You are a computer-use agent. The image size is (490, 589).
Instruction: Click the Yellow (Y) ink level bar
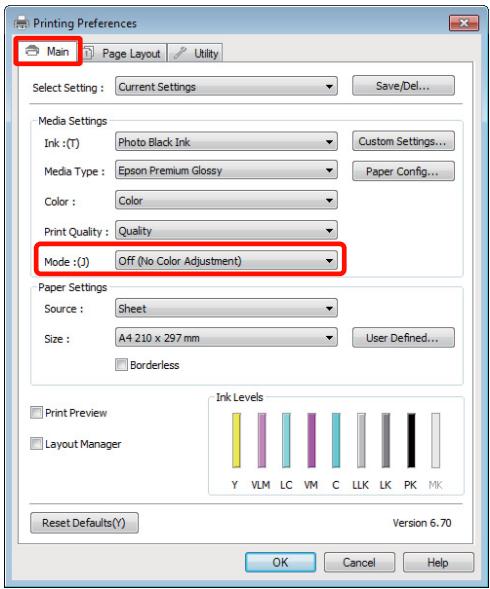pos(236,440)
